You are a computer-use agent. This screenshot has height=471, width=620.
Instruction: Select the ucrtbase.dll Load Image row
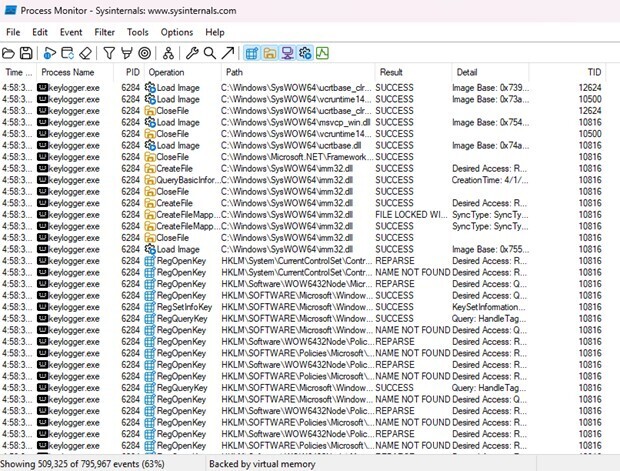pyautogui.click(x=302, y=146)
